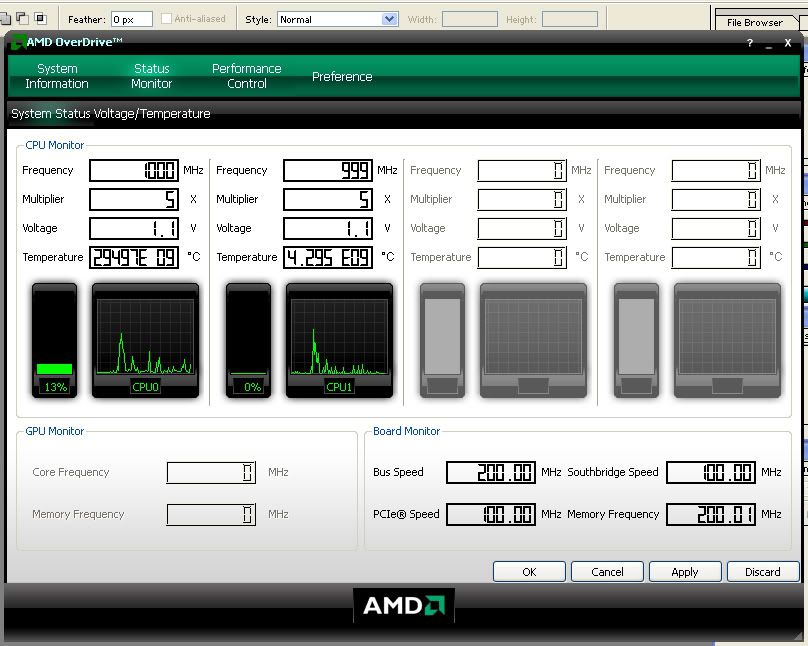
Task: Open the System Information menu
Action: (57, 76)
